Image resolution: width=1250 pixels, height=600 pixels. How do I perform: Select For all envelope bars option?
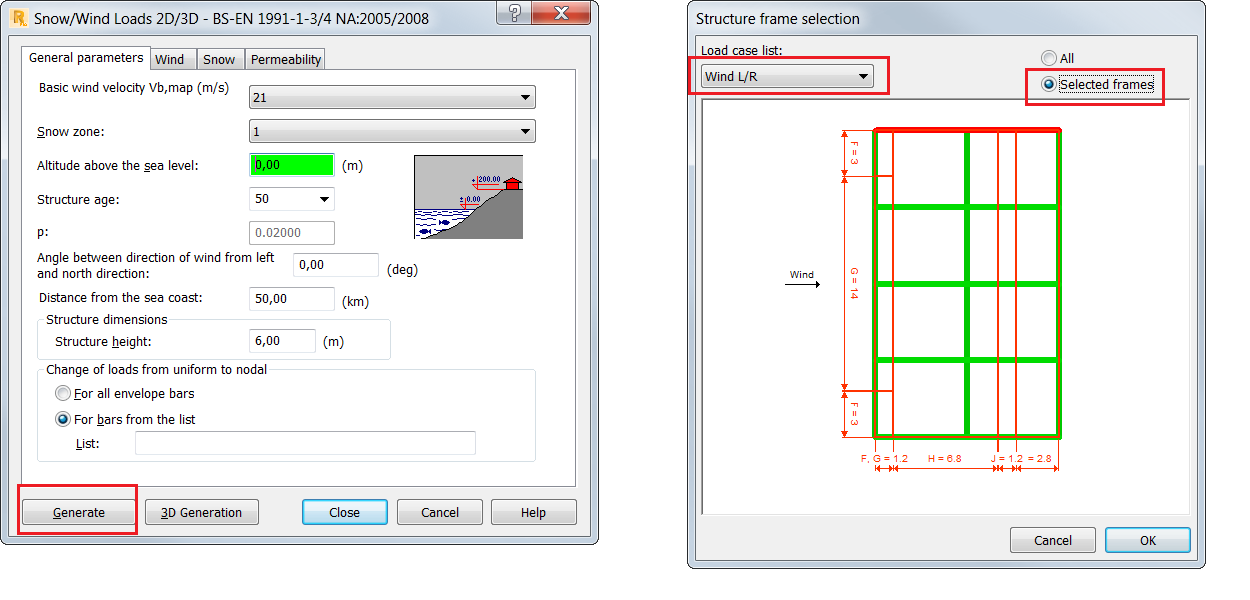pyautogui.click(x=62, y=392)
